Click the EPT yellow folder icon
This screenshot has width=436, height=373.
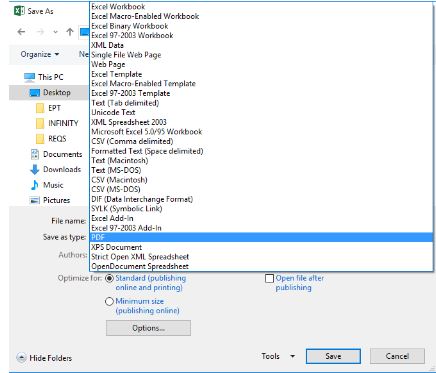(40, 108)
